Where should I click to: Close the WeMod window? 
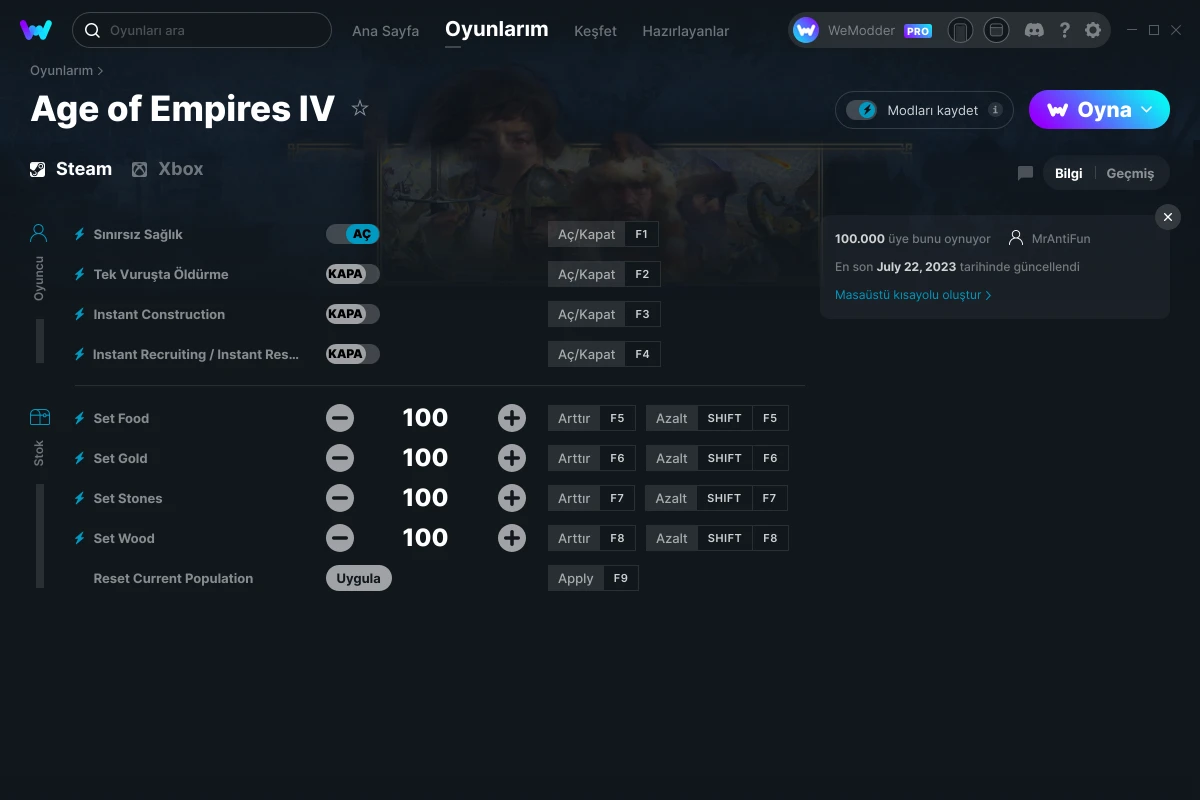click(x=1177, y=30)
